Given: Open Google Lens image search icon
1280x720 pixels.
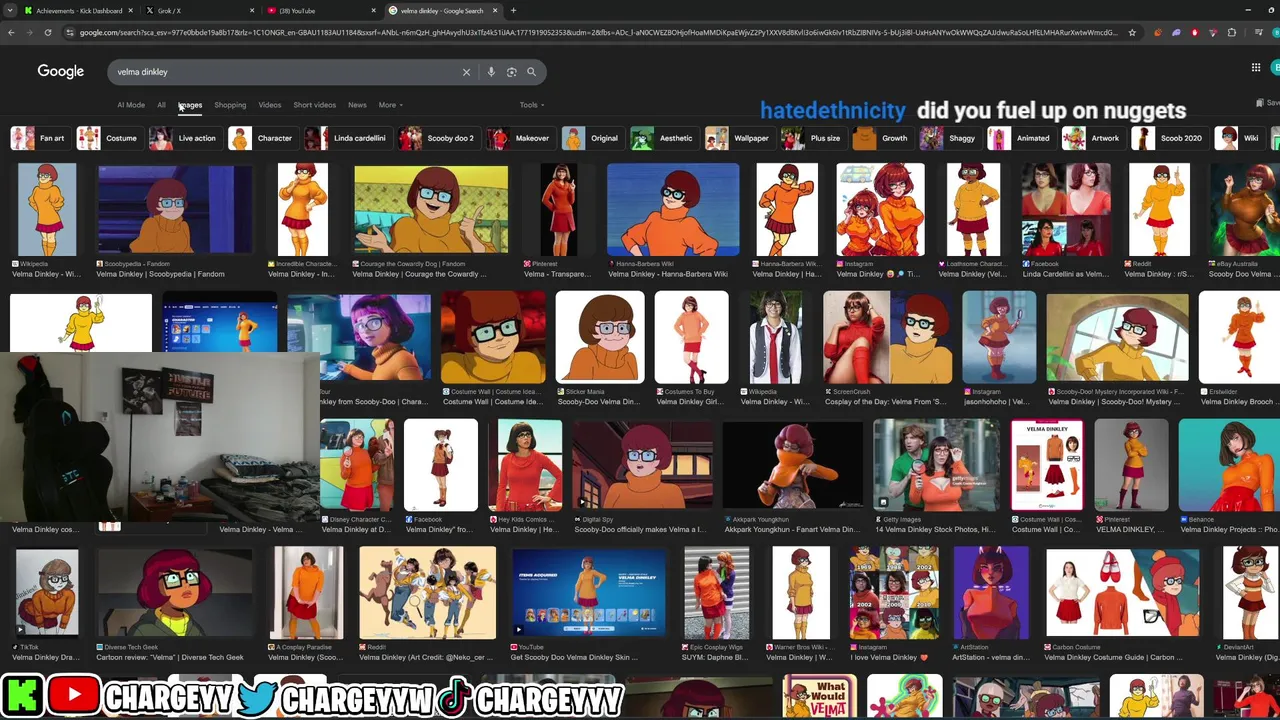Looking at the screenshot, I should coord(511,72).
